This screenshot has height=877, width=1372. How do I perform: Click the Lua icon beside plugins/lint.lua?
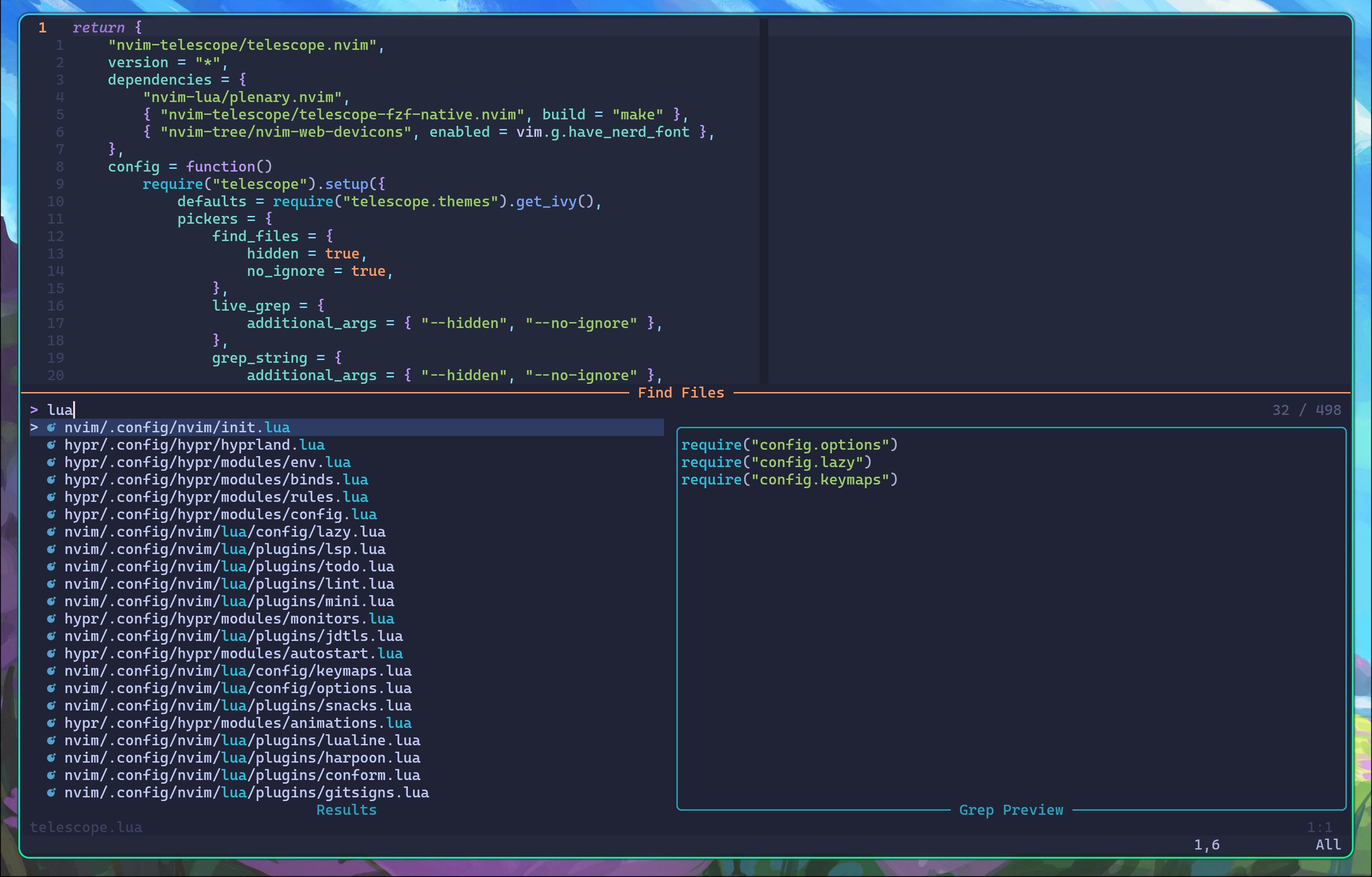51,584
